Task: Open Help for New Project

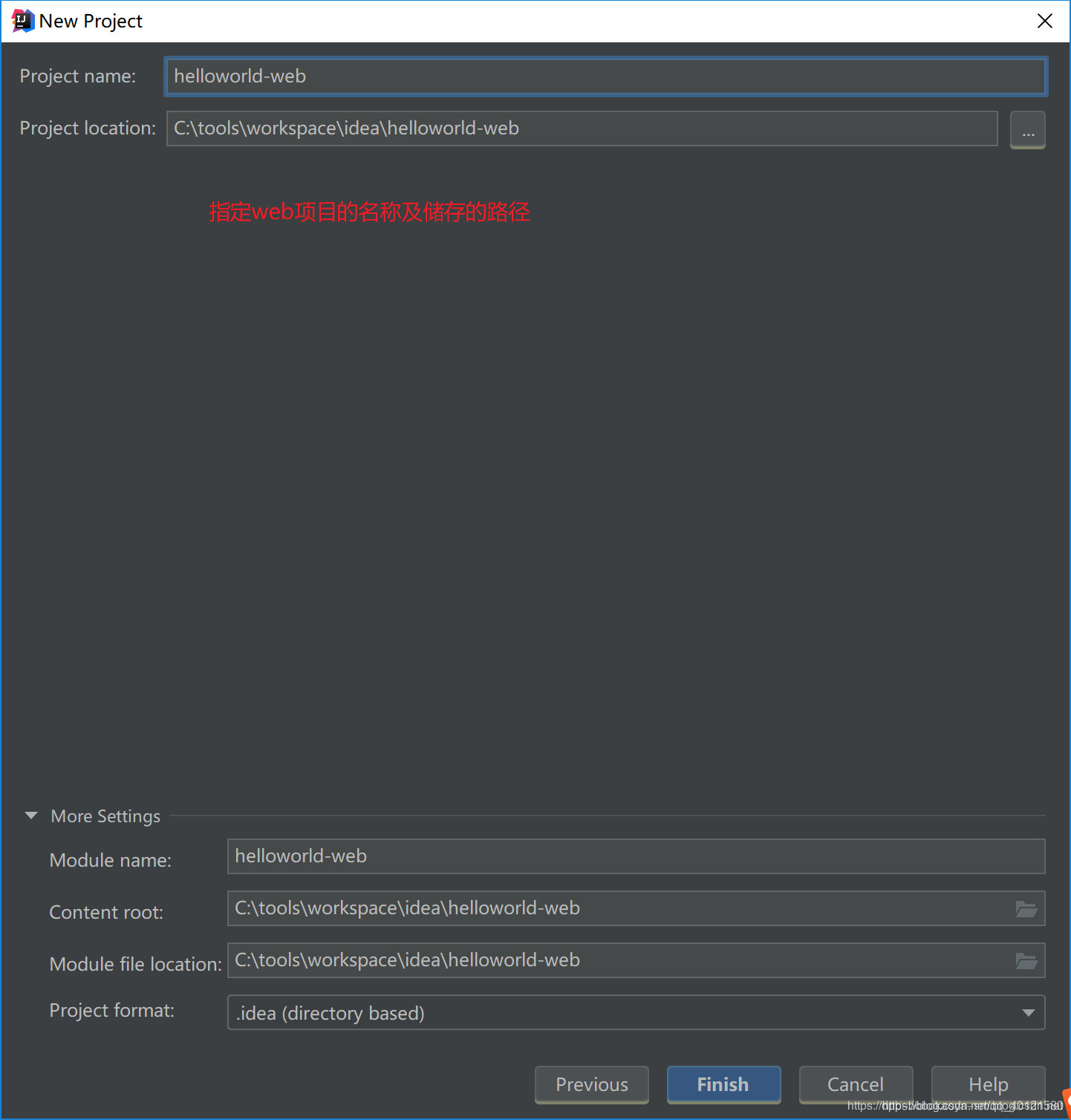Action: 989,1084
